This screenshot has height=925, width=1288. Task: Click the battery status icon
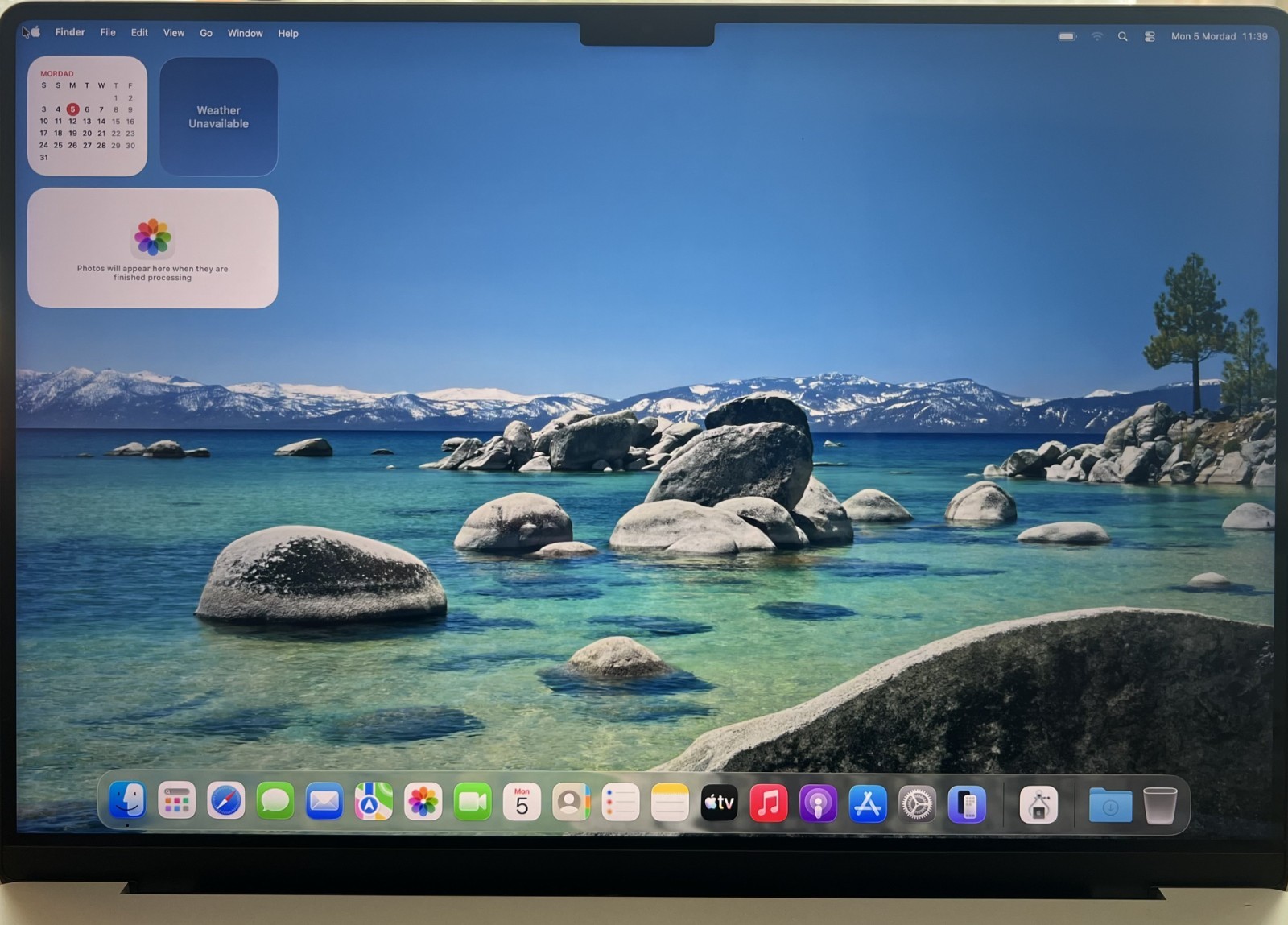coord(1067,36)
